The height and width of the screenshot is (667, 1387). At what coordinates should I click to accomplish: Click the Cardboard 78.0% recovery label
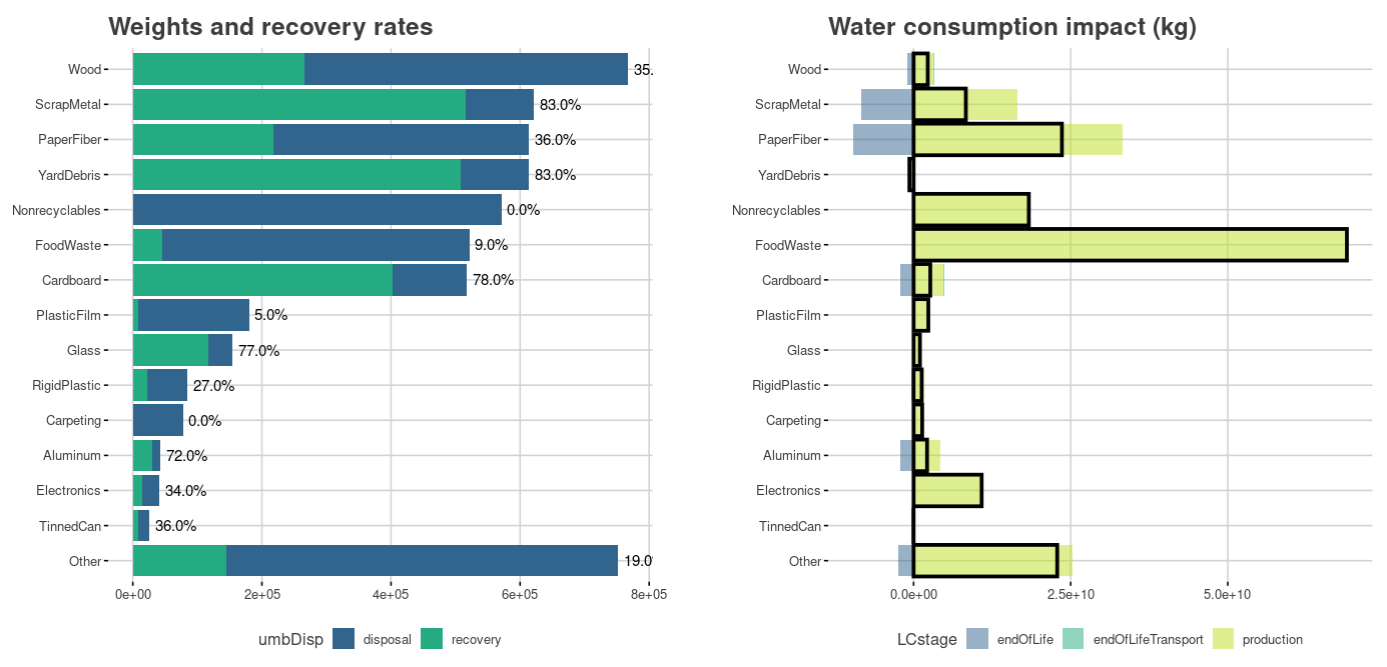(493, 280)
